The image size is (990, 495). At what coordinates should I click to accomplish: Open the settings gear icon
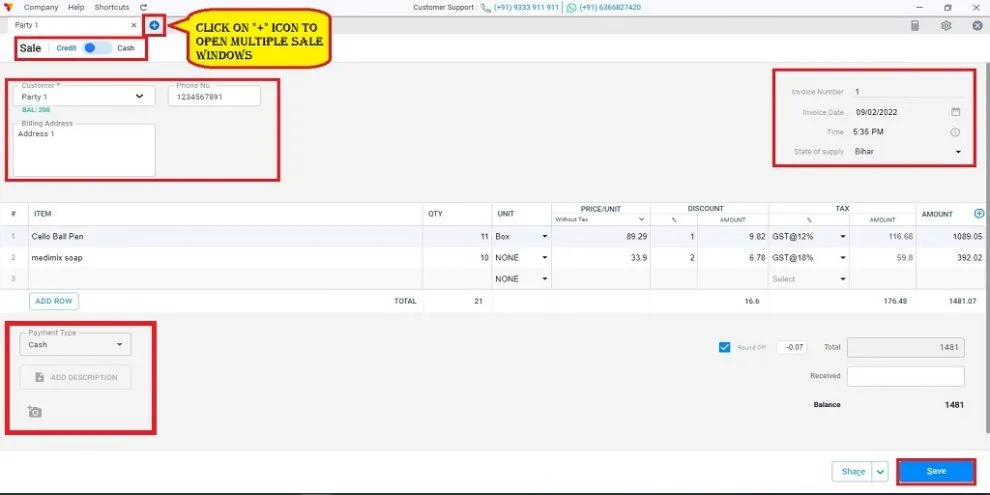point(946,26)
